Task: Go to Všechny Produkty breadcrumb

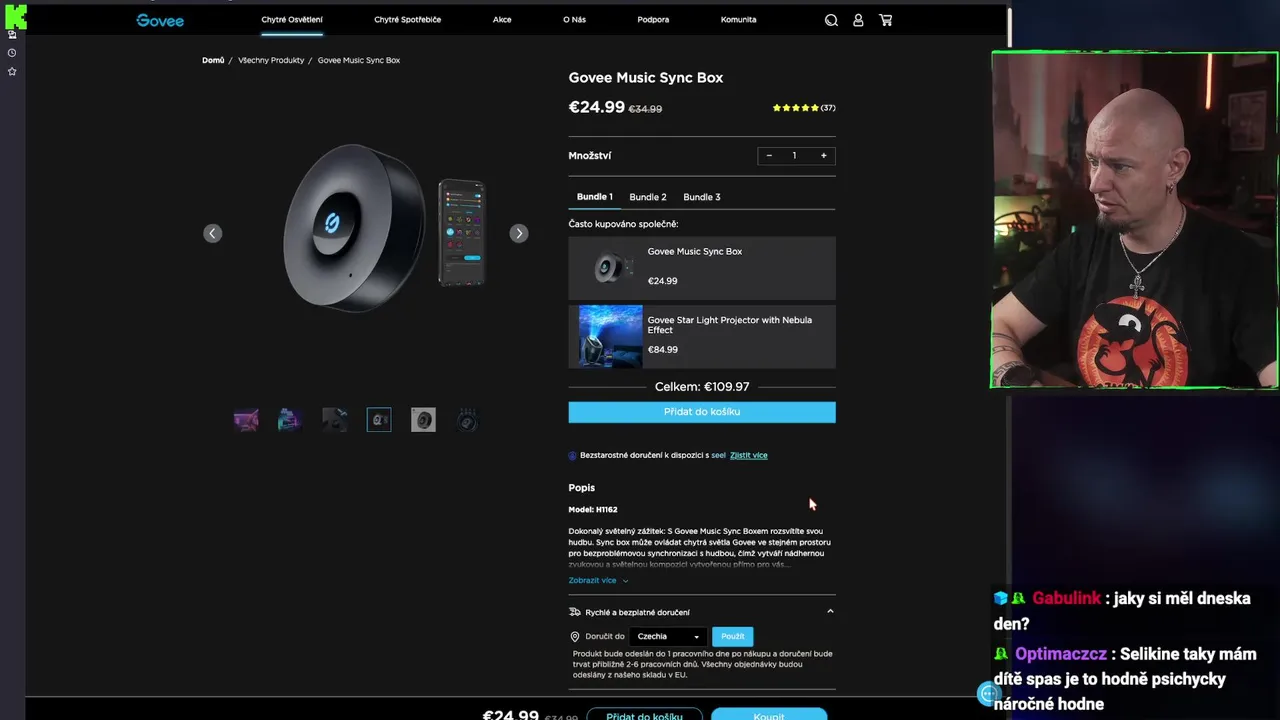Action: click(x=271, y=60)
